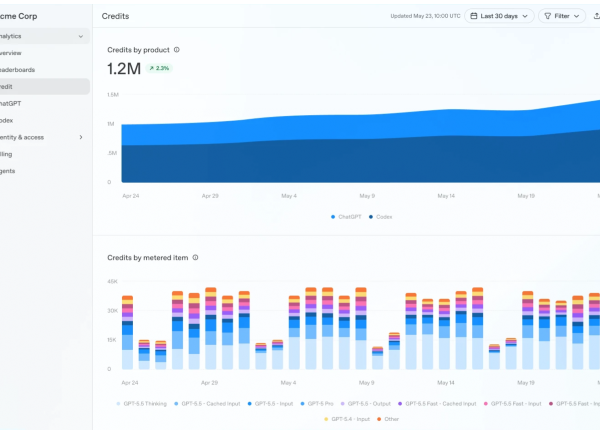
Task: Click the May 14 label under area chart
Action: pyautogui.click(x=446, y=196)
